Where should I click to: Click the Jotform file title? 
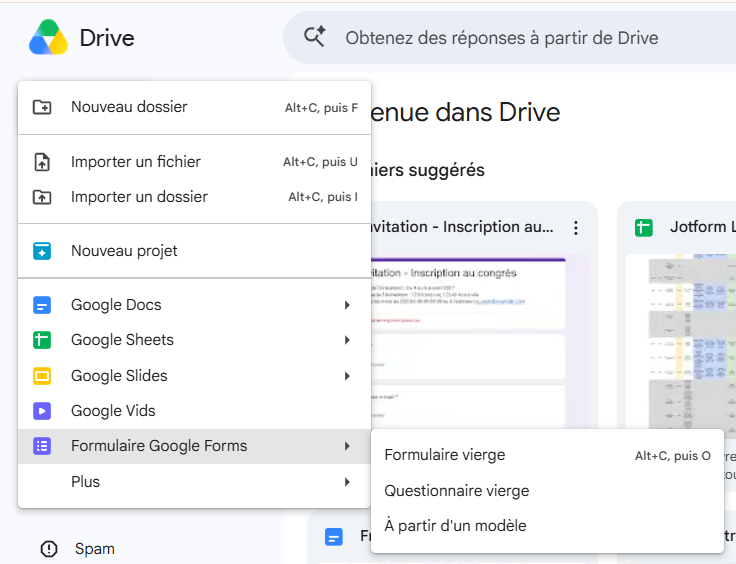(703, 227)
